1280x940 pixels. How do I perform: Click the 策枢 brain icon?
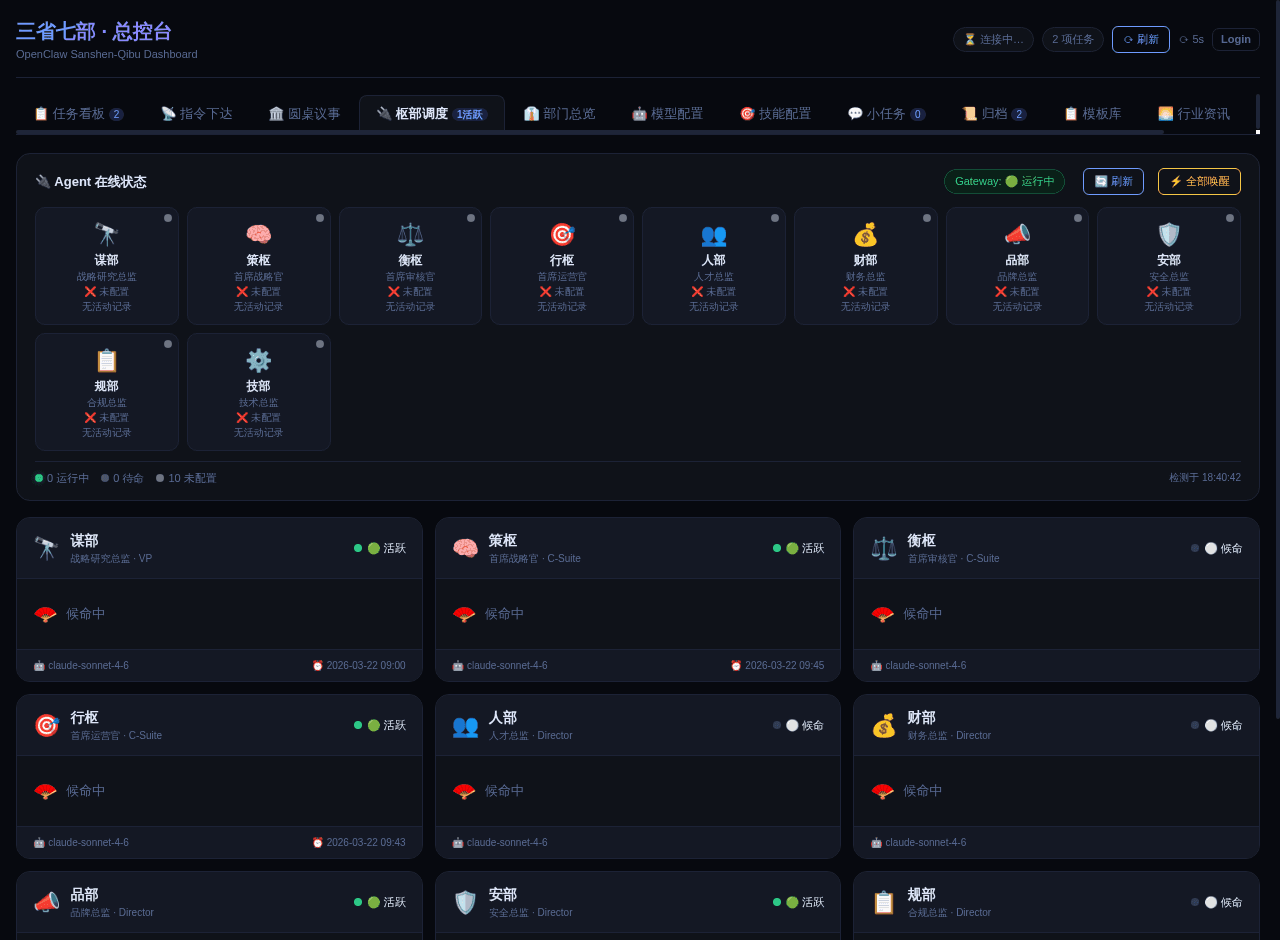click(x=258, y=233)
